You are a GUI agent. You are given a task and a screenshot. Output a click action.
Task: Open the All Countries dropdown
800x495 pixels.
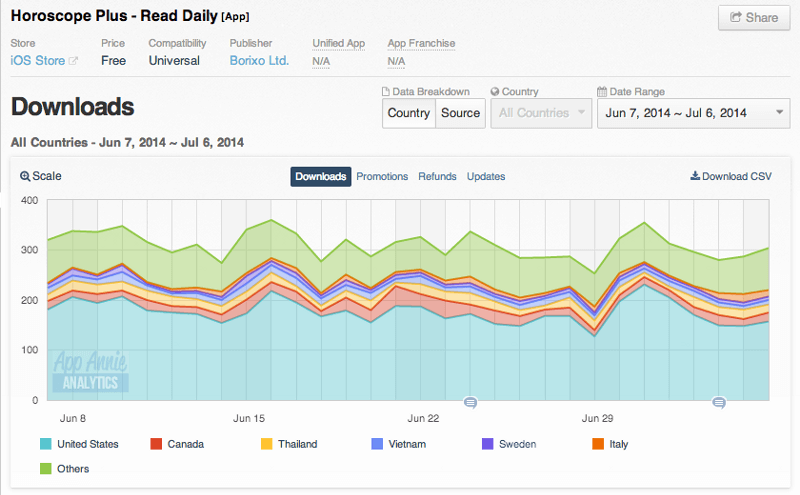541,113
